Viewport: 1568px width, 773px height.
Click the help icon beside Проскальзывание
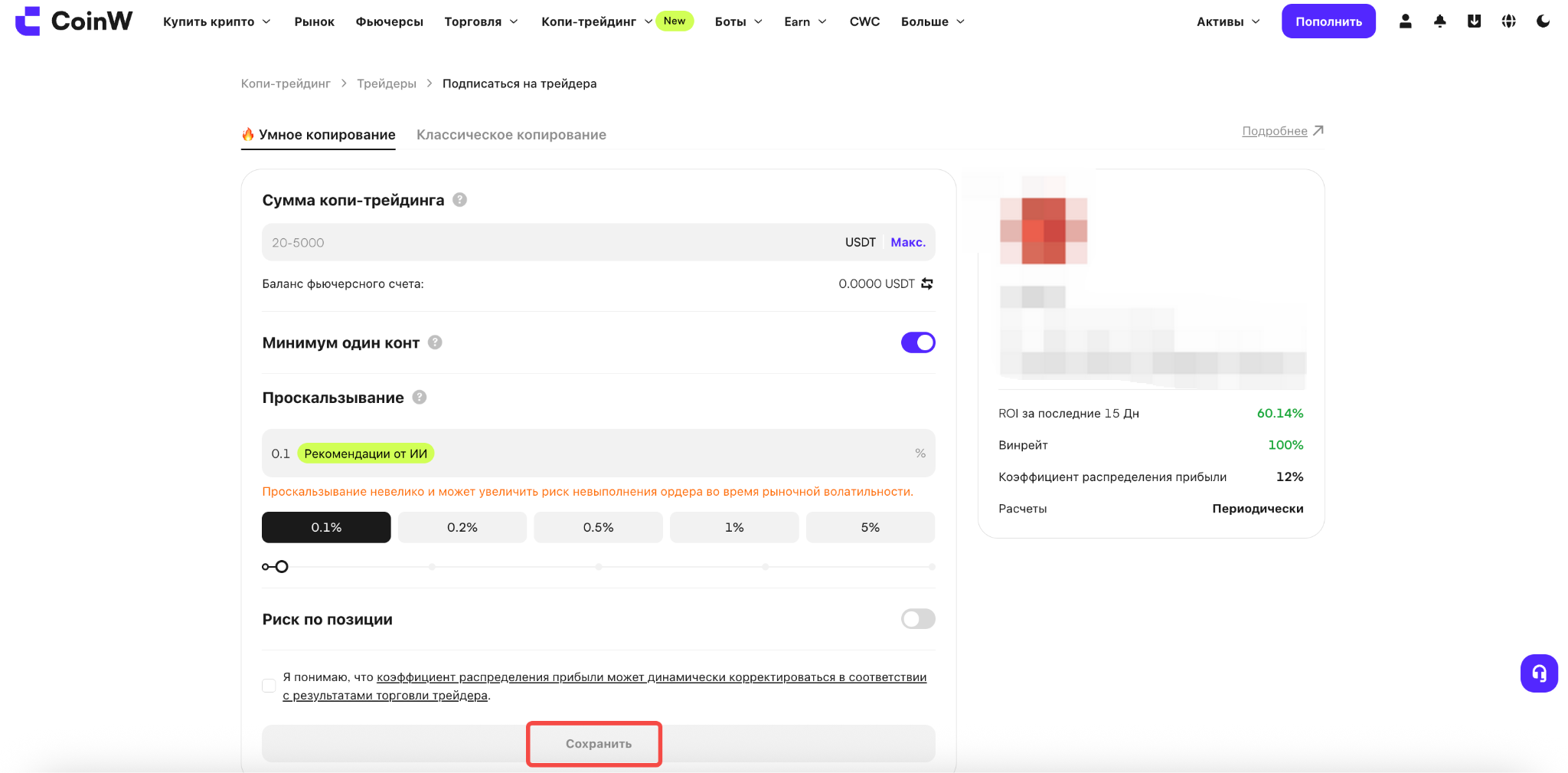[x=420, y=397]
